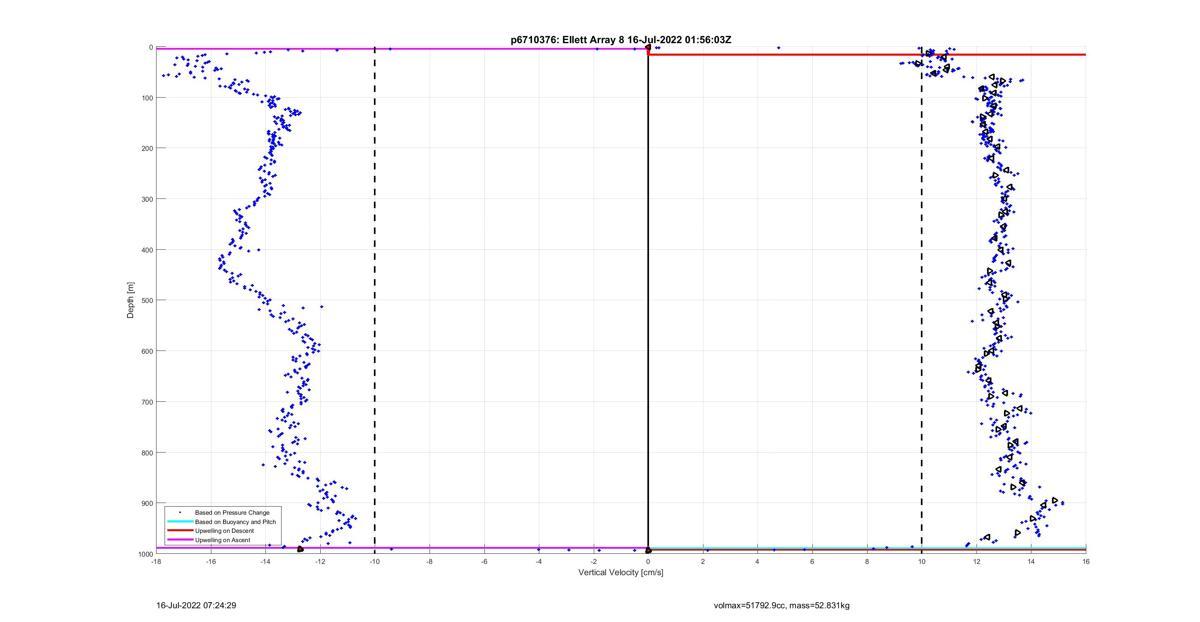Screen dimensions: 1200x622
Task: Click legend entry 'Upwelling on Descent'
Action: click(x=226, y=531)
